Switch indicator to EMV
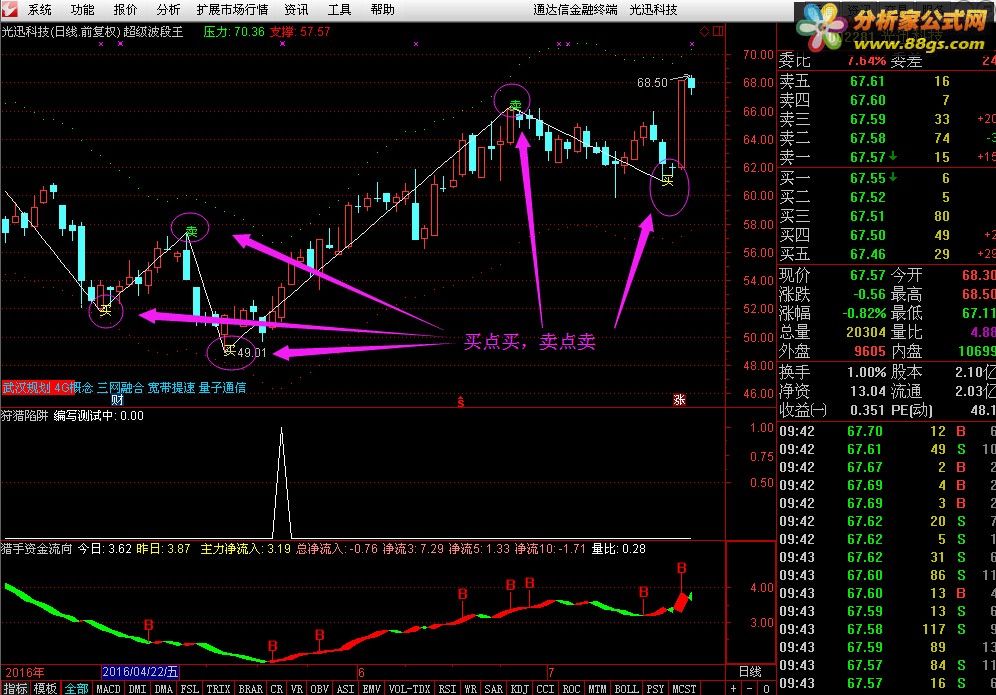The height and width of the screenshot is (695, 996). pos(372,689)
